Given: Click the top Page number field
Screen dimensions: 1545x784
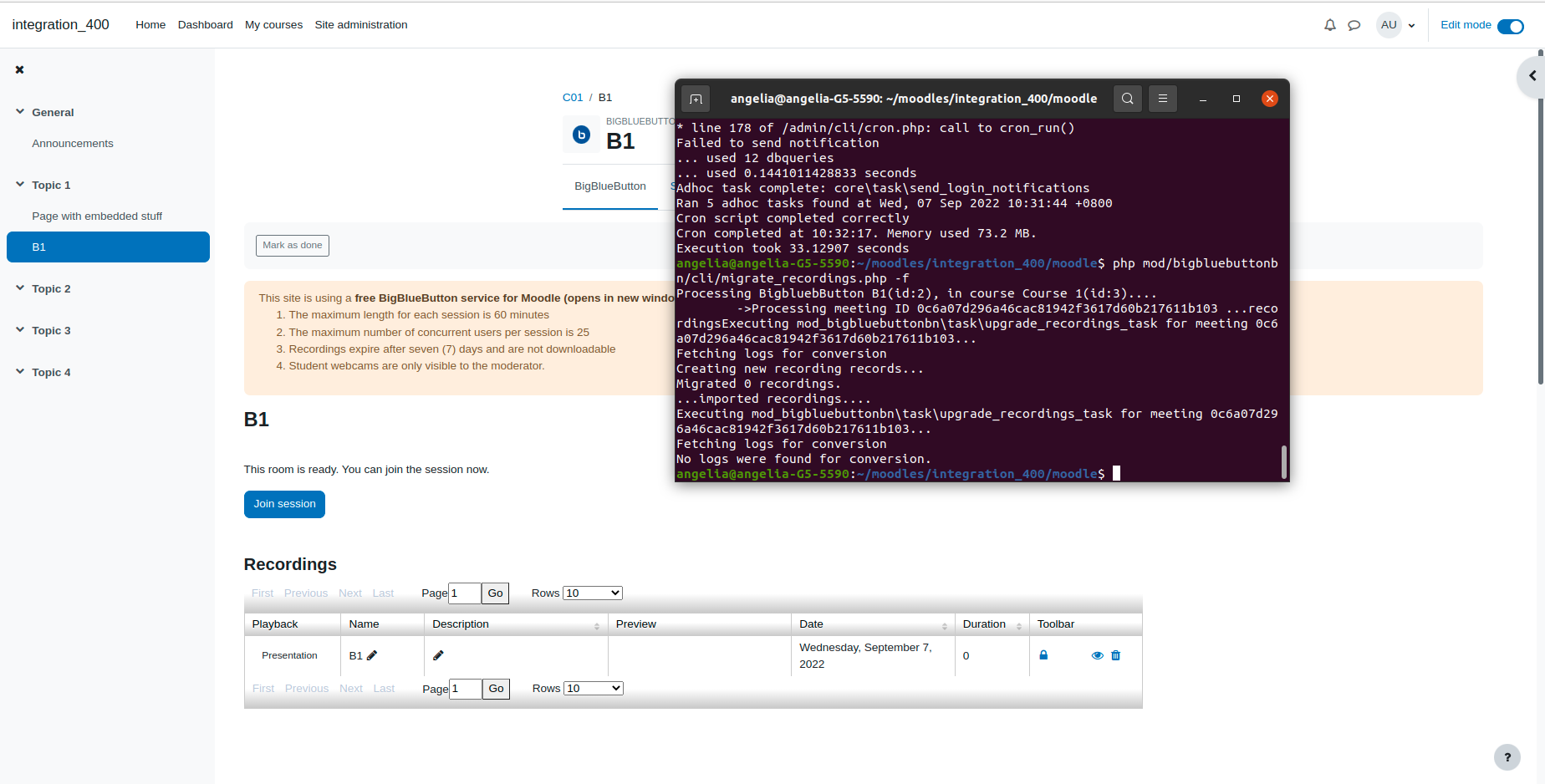Looking at the screenshot, I should 465,593.
